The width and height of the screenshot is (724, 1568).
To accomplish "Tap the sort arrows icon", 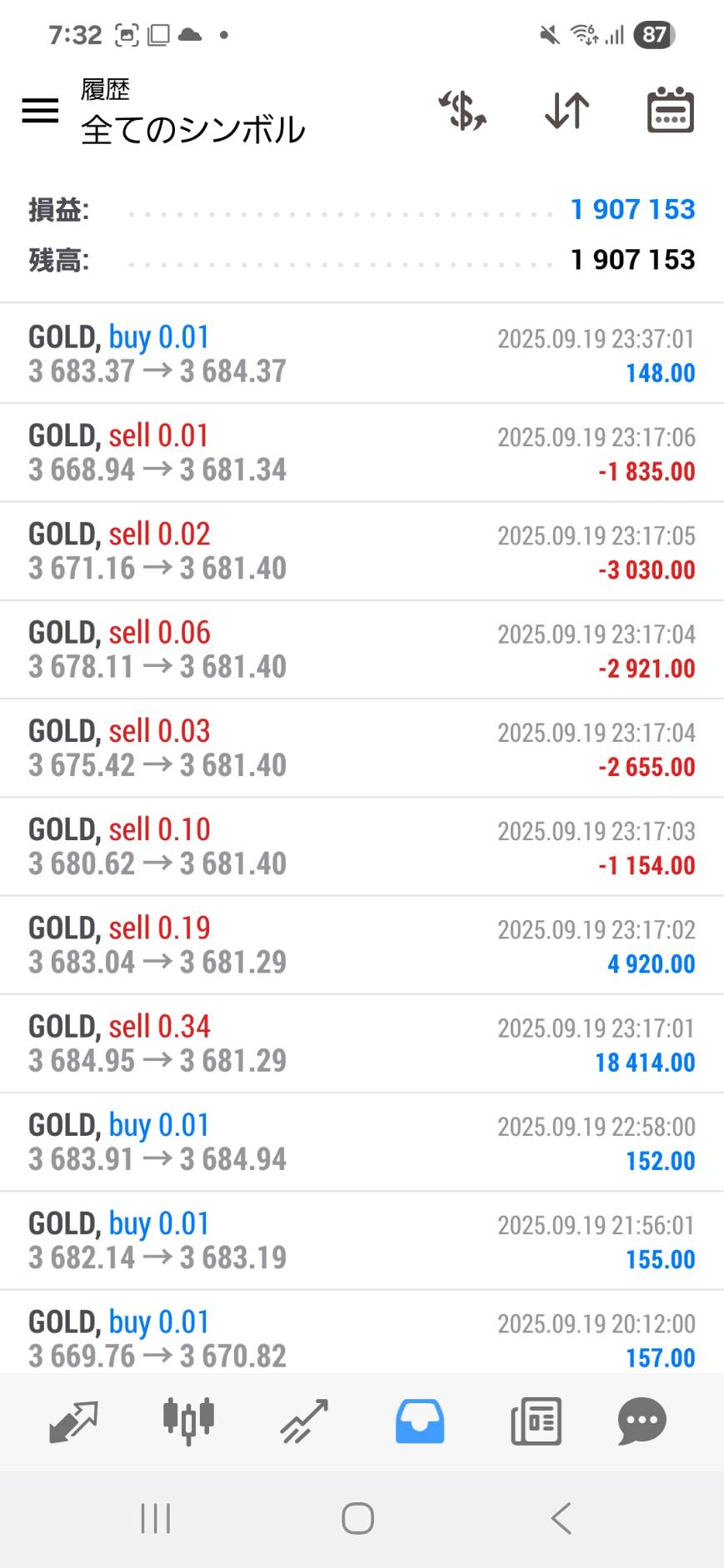I will tap(567, 111).
